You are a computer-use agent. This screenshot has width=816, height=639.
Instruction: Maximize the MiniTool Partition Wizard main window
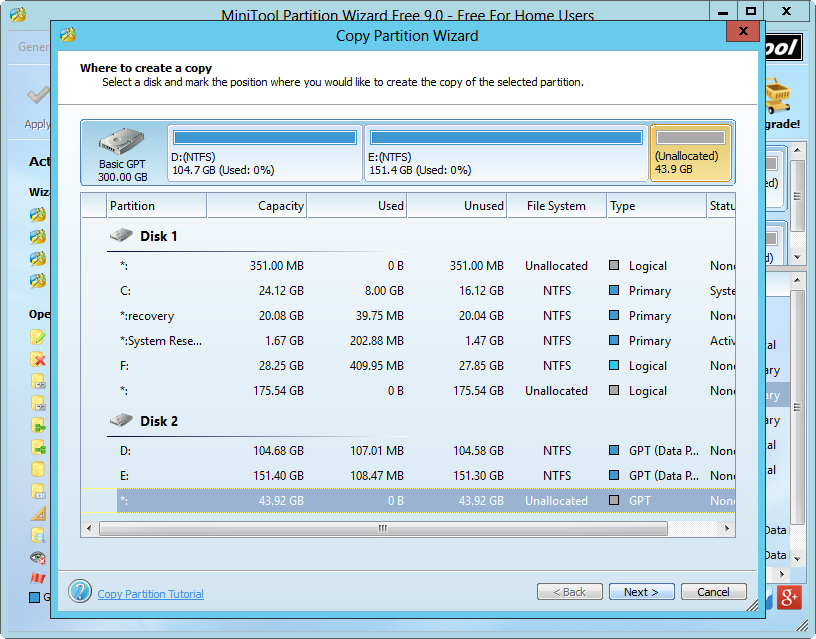tap(751, 11)
